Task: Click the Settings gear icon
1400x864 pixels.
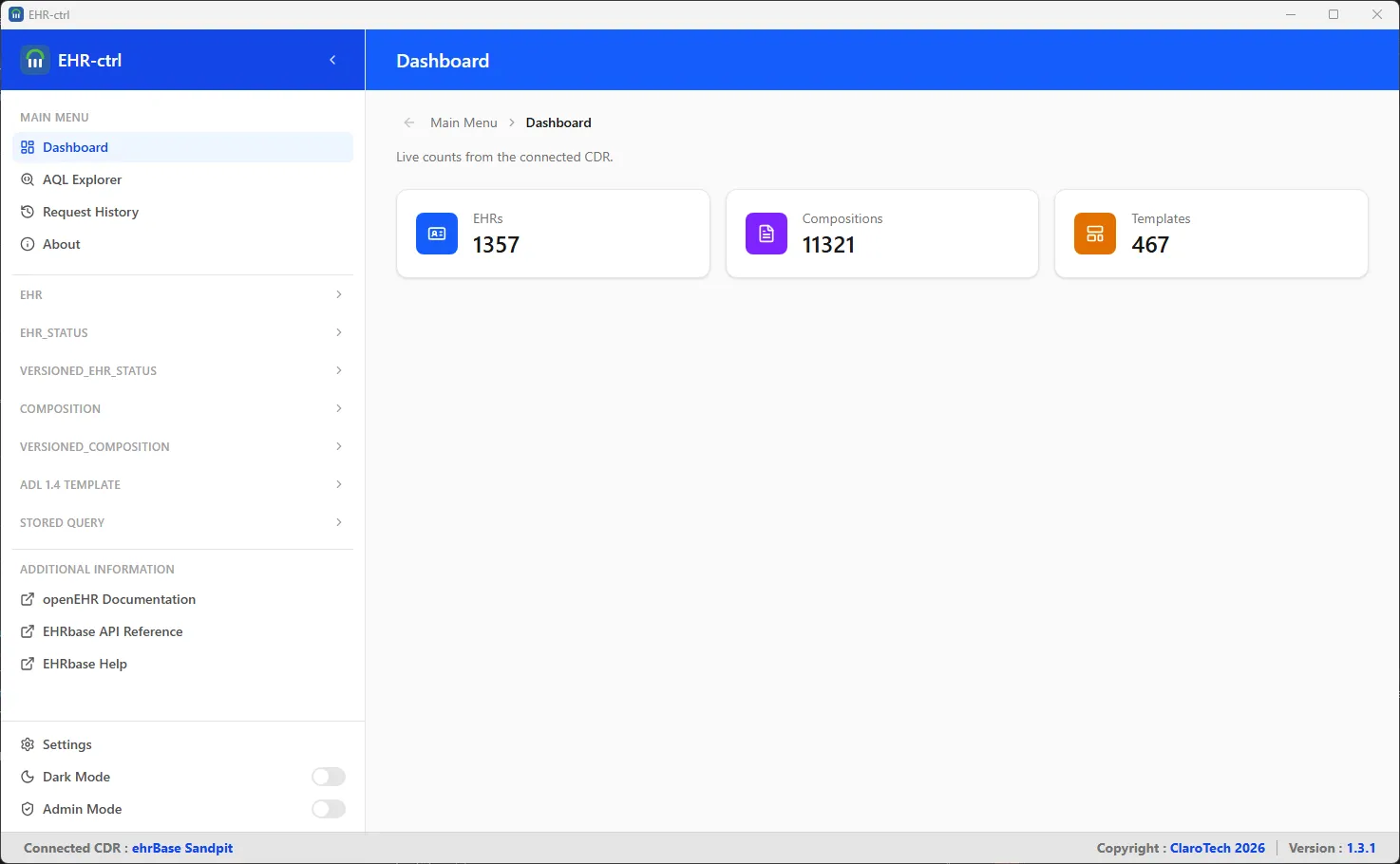Action: click(28, 744)
